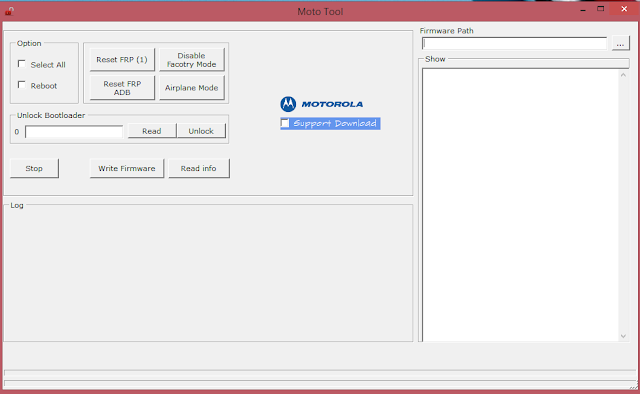Click the Reset FRP (1) button
This screenshot has height=394, width=640.
pyautogui.click(x=122, y=60)
